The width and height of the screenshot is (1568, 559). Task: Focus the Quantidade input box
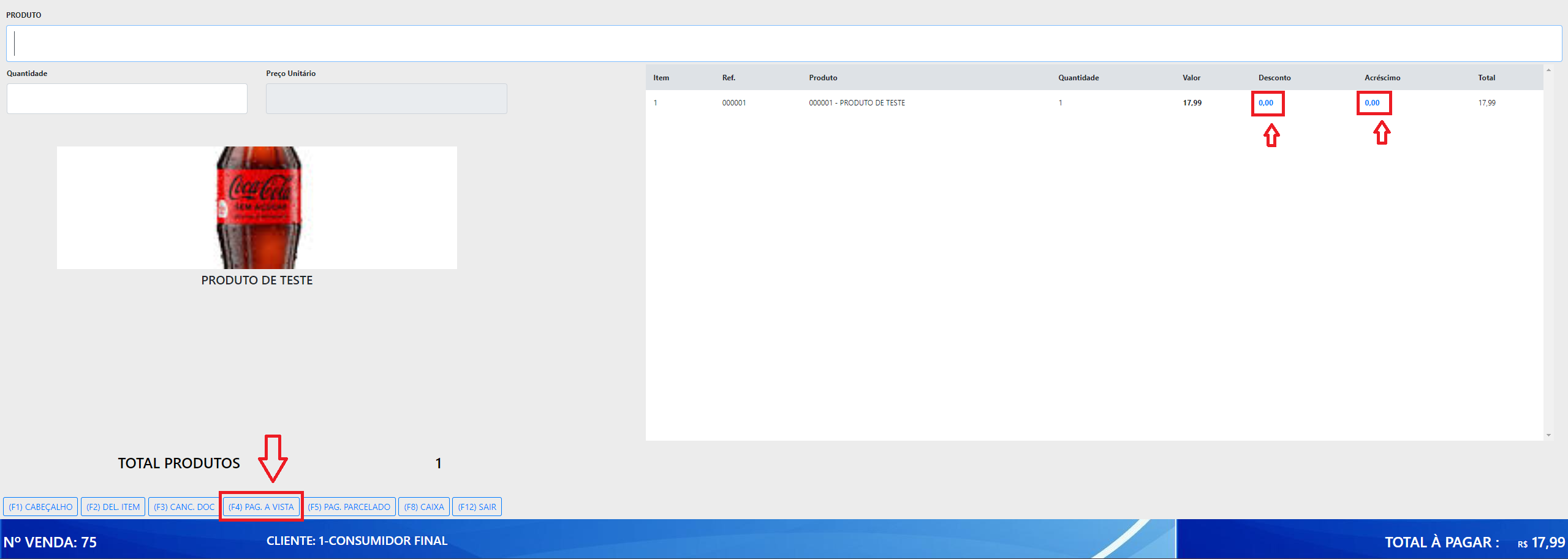(127, 99)
